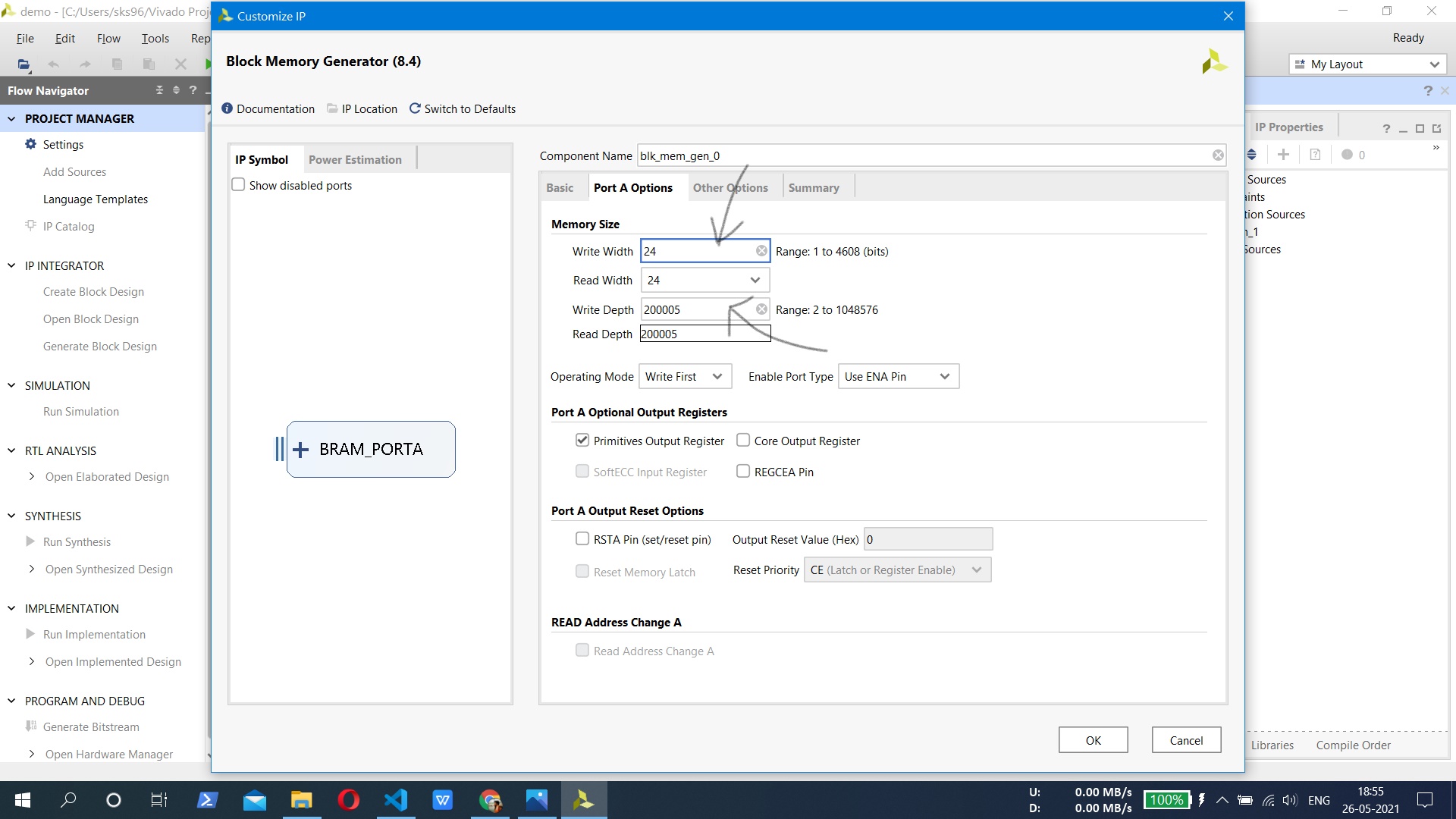Switch to the Other Options tab
Screen dimensions: 1456x819
coord(730,188)
